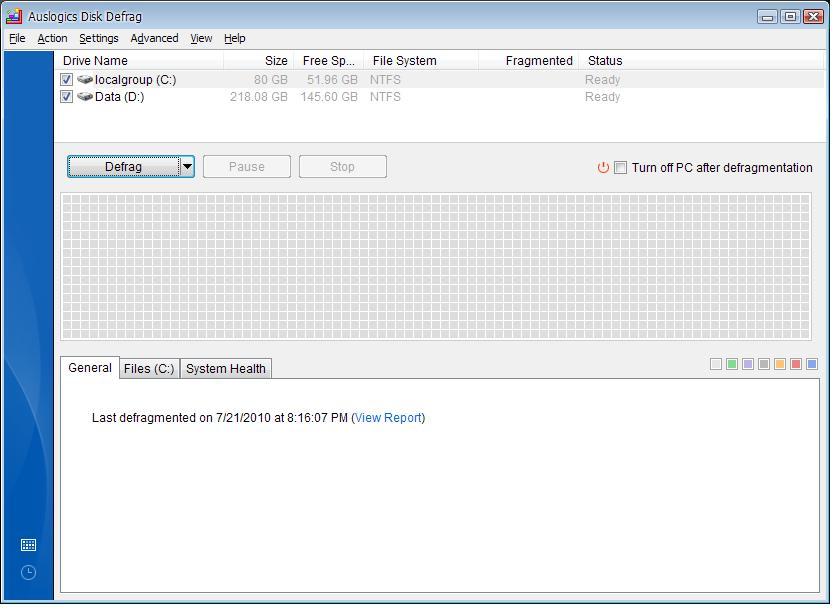Select the localgroup (C:) drive name
Screen dimensions: 834x612
136,80
